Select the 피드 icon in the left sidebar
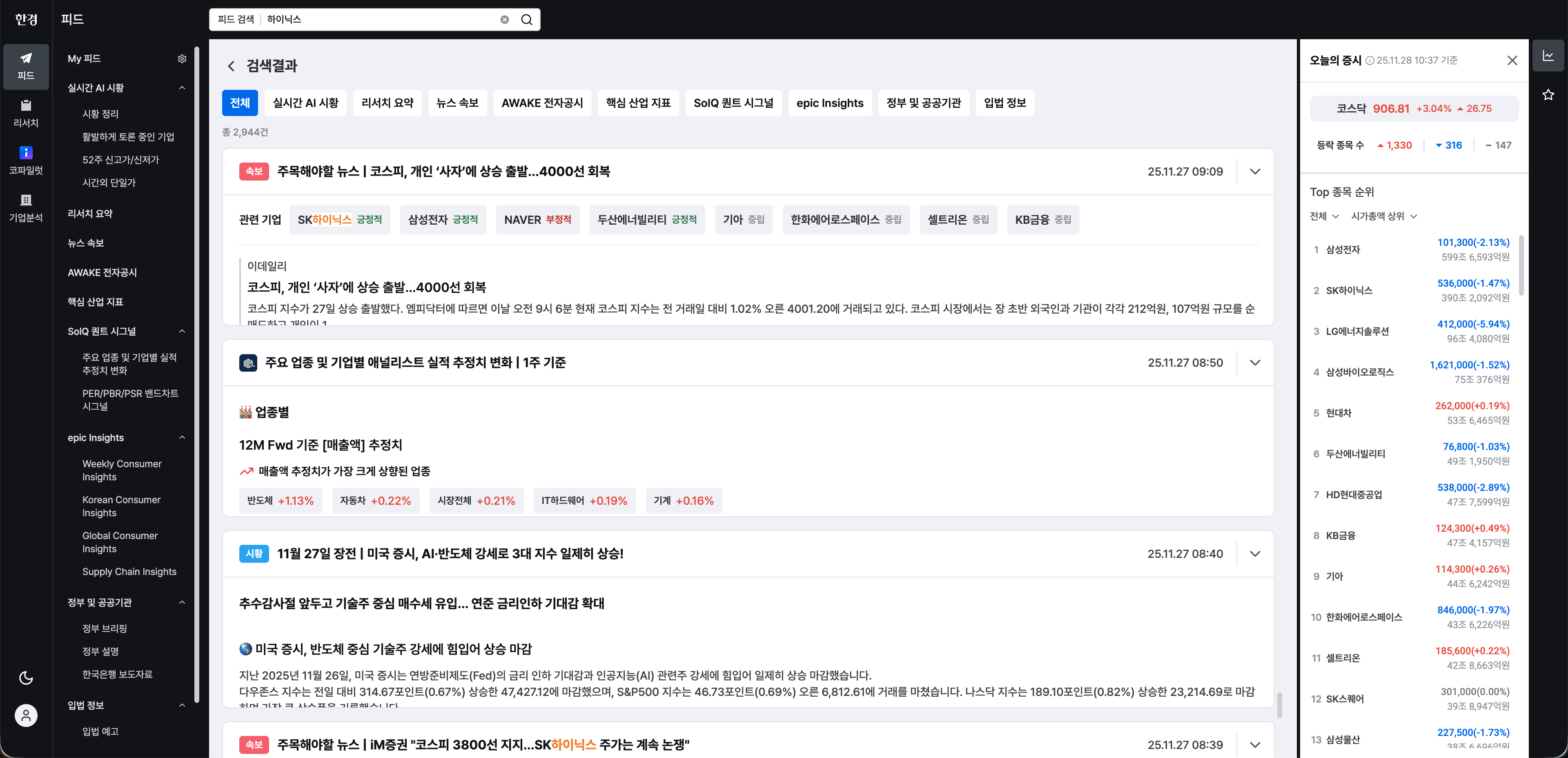 click(26, 66)
